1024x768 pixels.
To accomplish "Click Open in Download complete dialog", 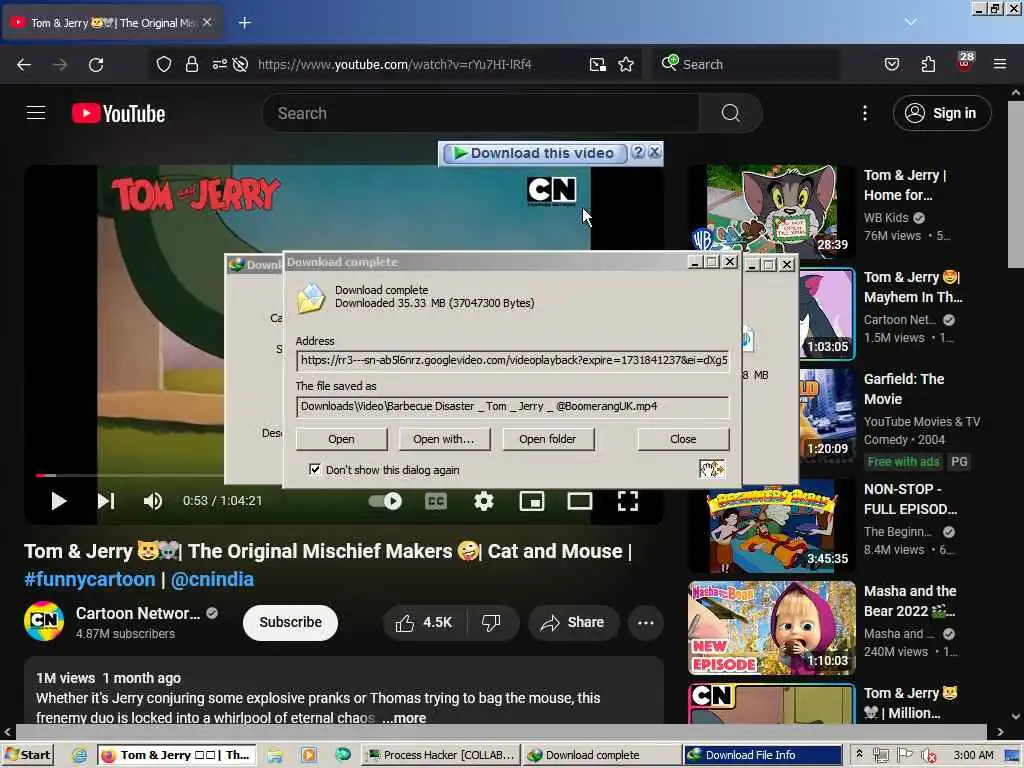I will pyautogui.click(x=342, y=439).
